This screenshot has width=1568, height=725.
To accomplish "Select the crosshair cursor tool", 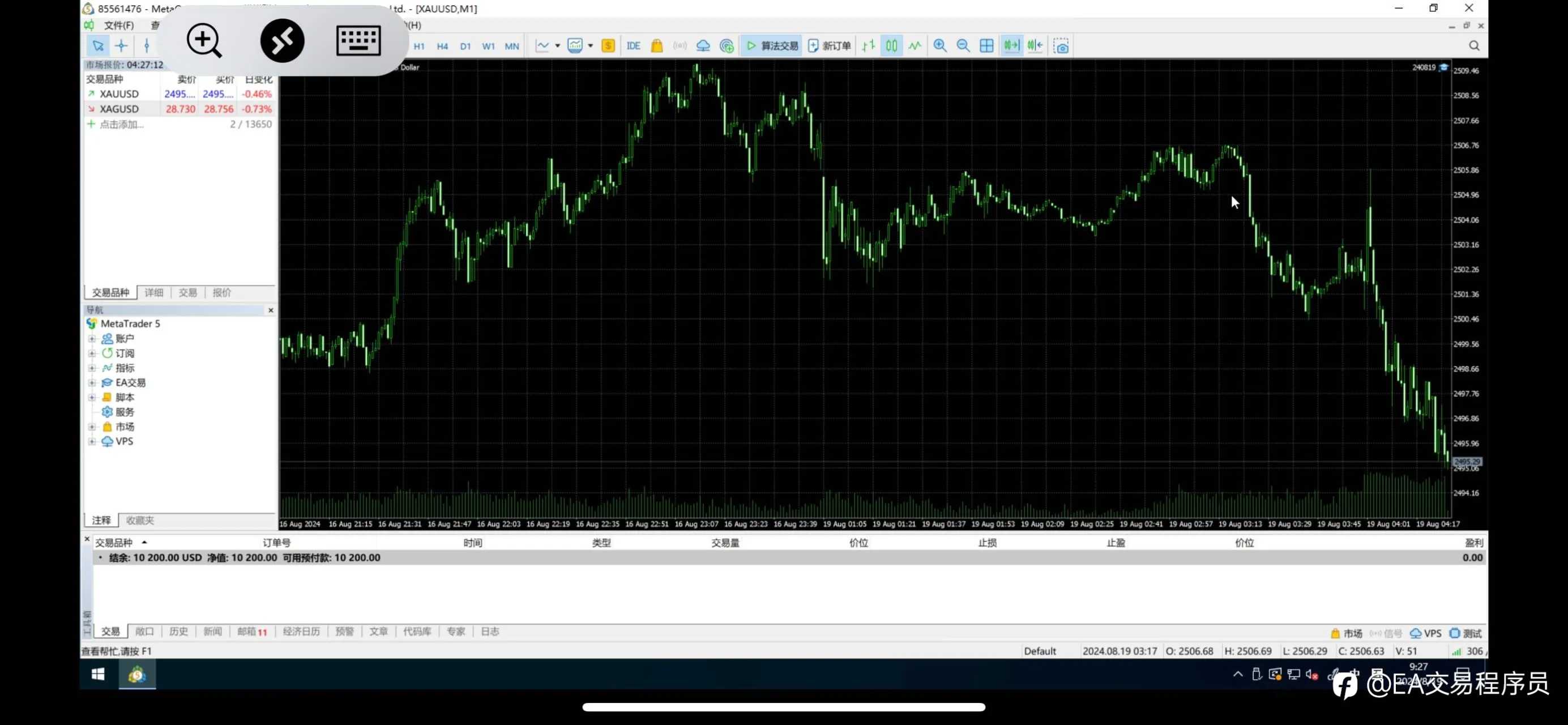I will coord(121,46).
